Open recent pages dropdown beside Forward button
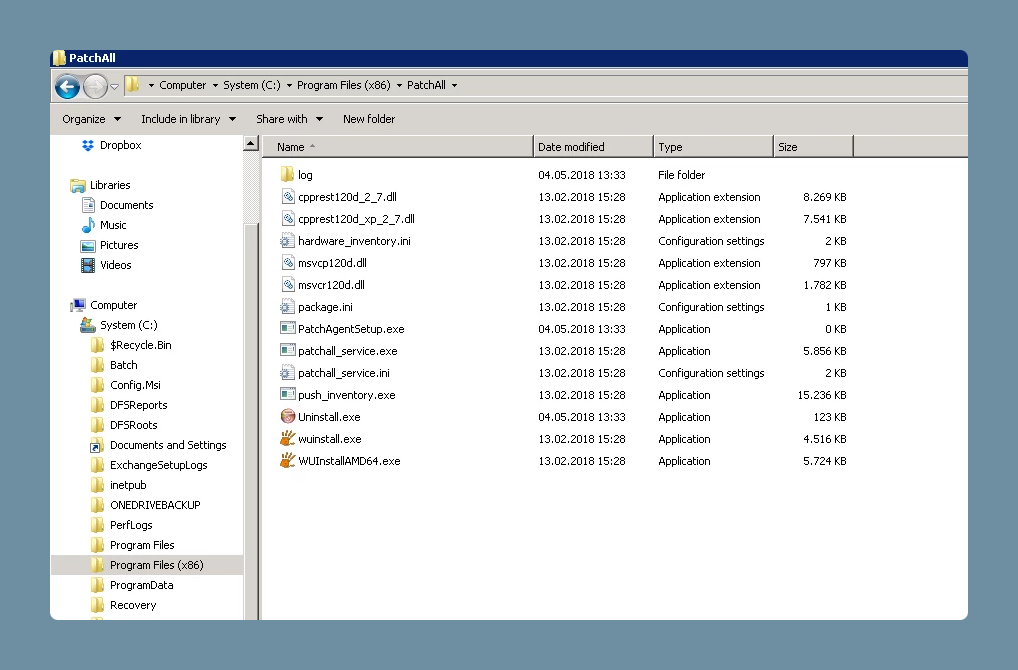This screenshot has height=670, width=1018. click(114, 86)
